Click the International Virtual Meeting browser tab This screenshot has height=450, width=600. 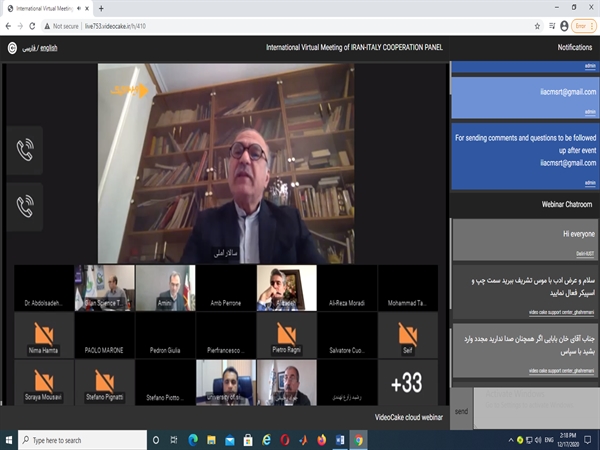point(49,8)
